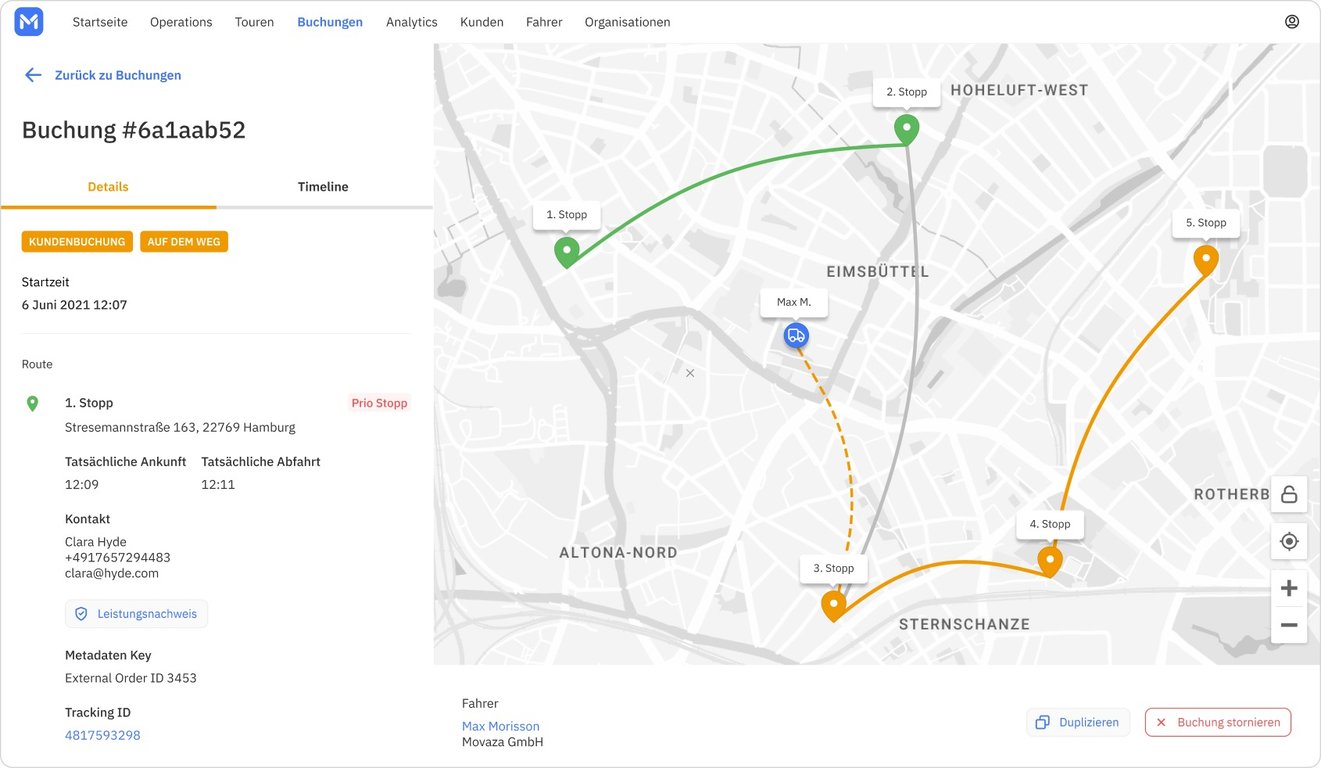Click actual departure time 12:11
Image resolution: width=1321 pixels, height=768 pixels.
point(218,485)
